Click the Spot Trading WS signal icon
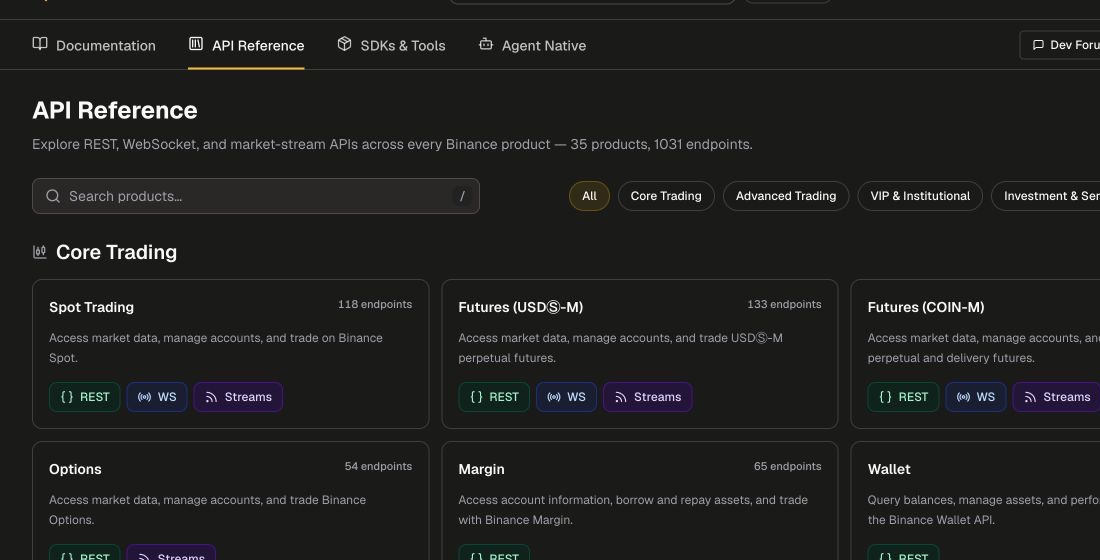Screen dimensions: 1100x560 pyautogui.click(x=145, y=396)
